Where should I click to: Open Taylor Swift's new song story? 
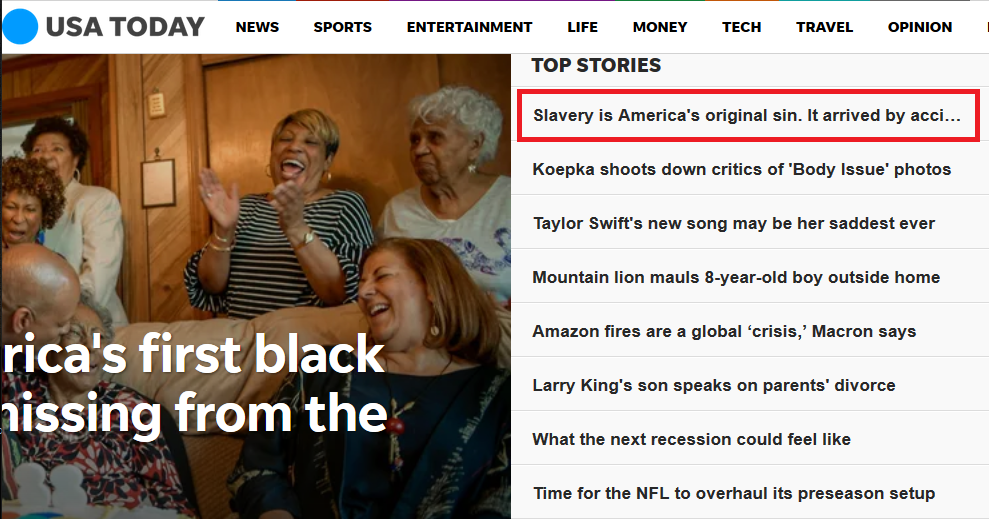coord(734,223)
